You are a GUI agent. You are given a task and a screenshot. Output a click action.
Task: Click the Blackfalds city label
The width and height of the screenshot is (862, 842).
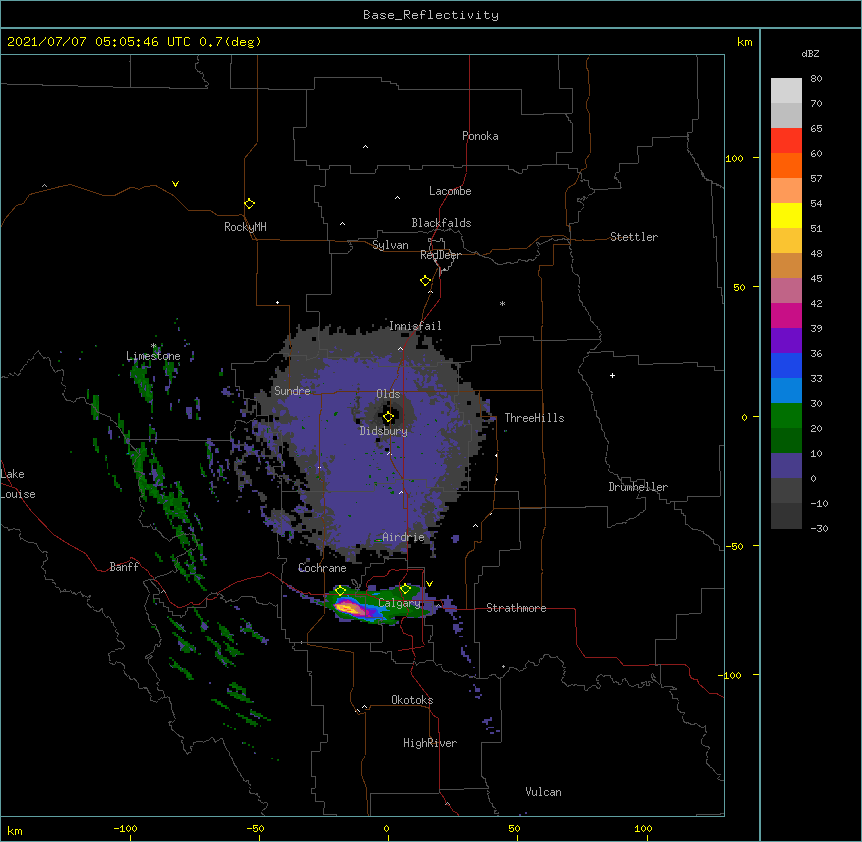coord(441,223)
